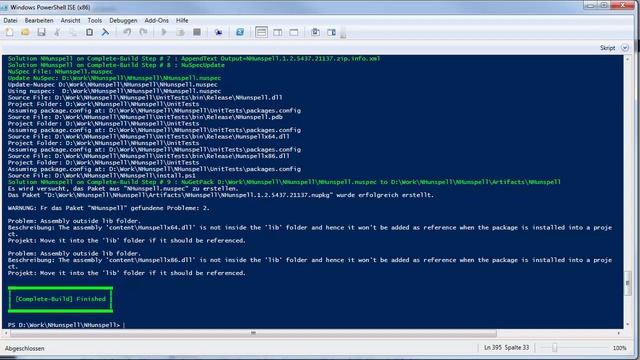Click line mentioning Hunspellx86.dll description
This screenshot has height=360, width=640.
309,260
